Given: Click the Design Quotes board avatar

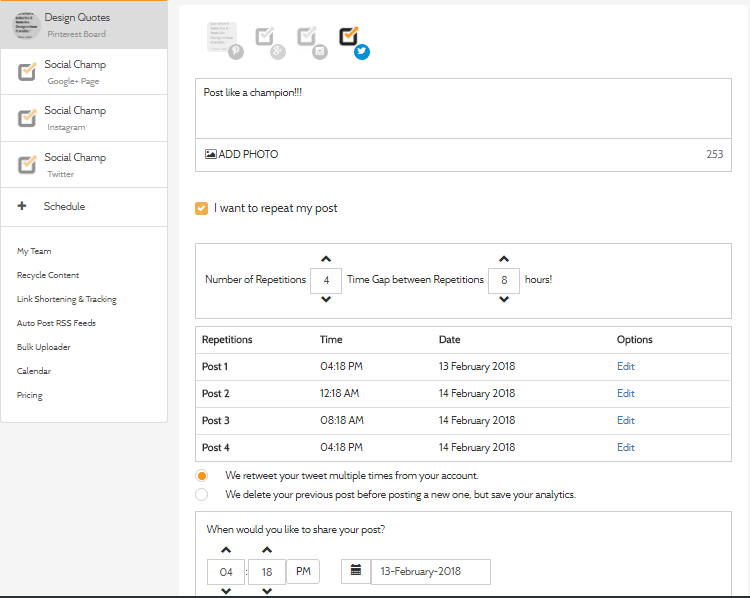Looking at the screenshot, I should click(26, 26).
